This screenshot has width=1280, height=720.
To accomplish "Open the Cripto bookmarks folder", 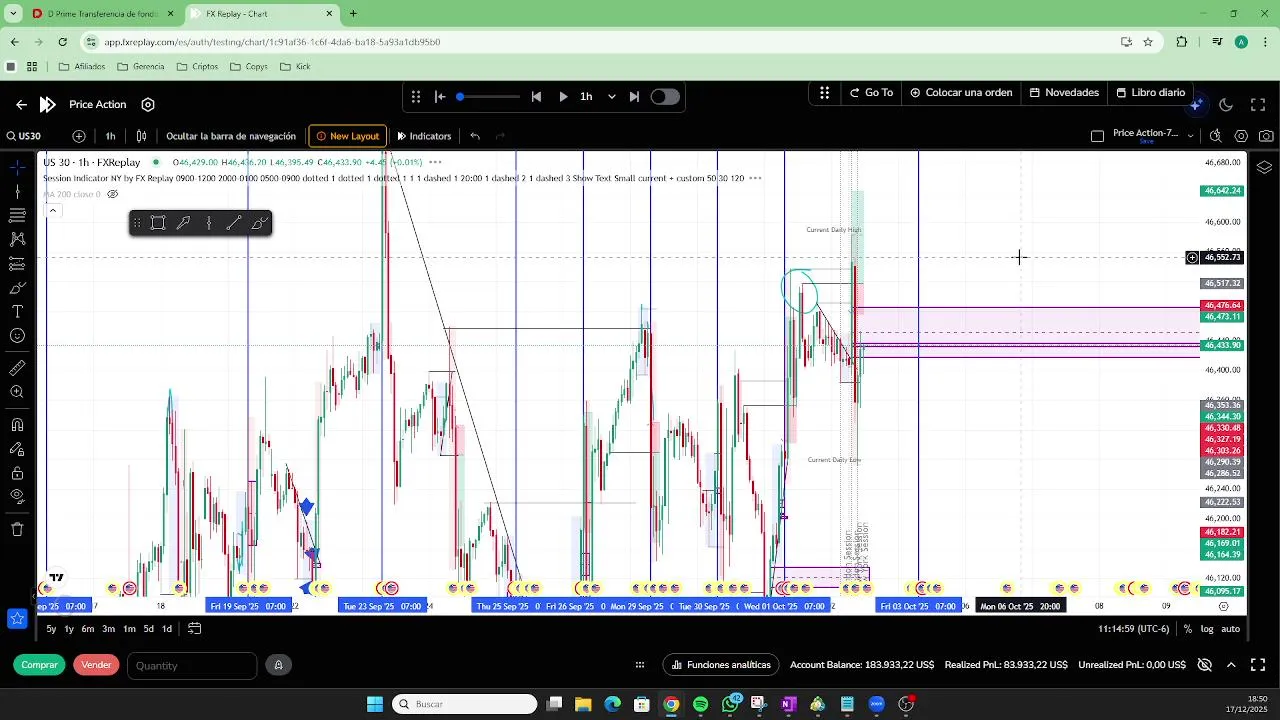I will point(197,67).
